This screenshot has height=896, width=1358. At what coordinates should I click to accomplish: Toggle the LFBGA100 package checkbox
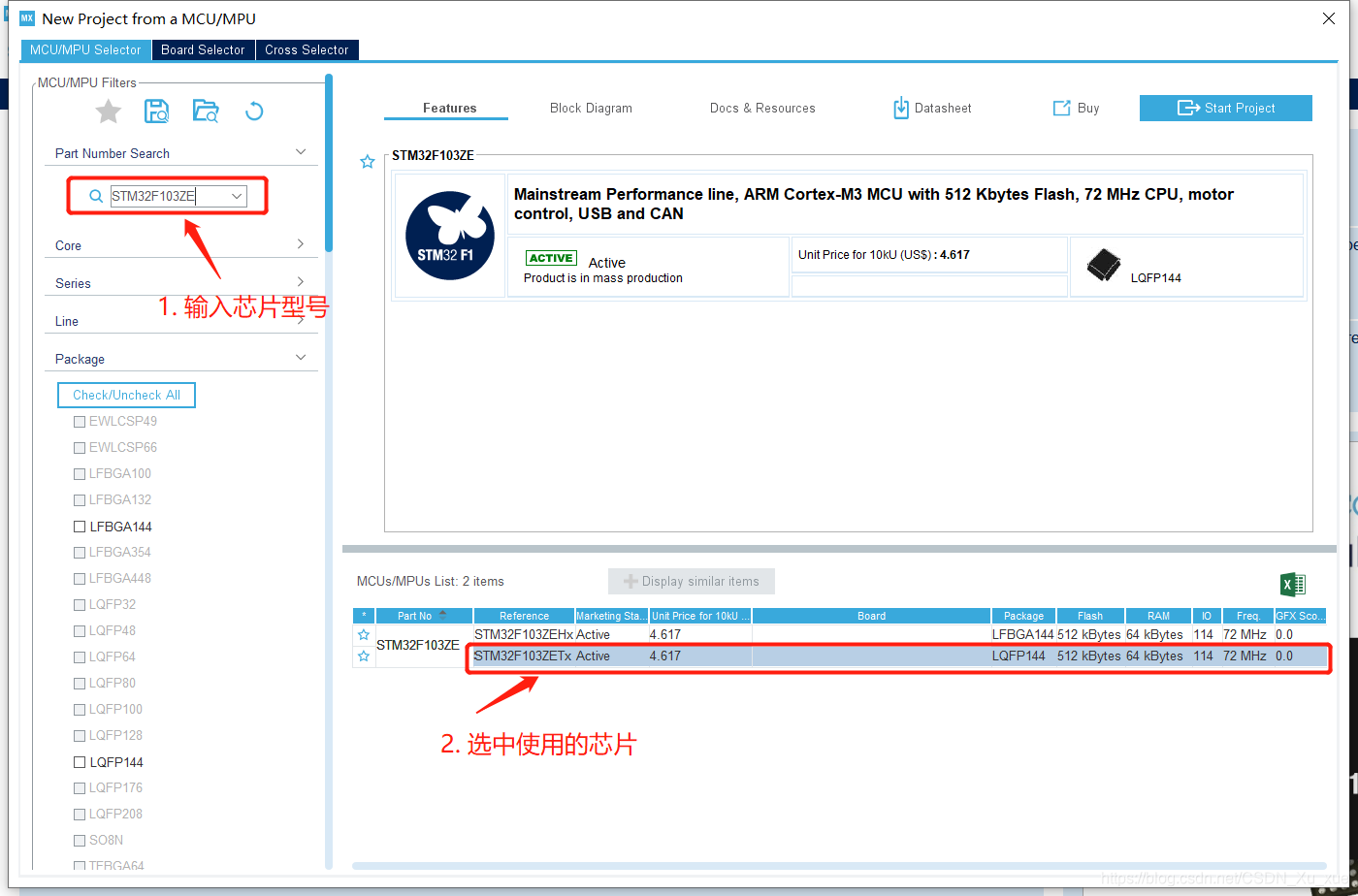(80, 474)
